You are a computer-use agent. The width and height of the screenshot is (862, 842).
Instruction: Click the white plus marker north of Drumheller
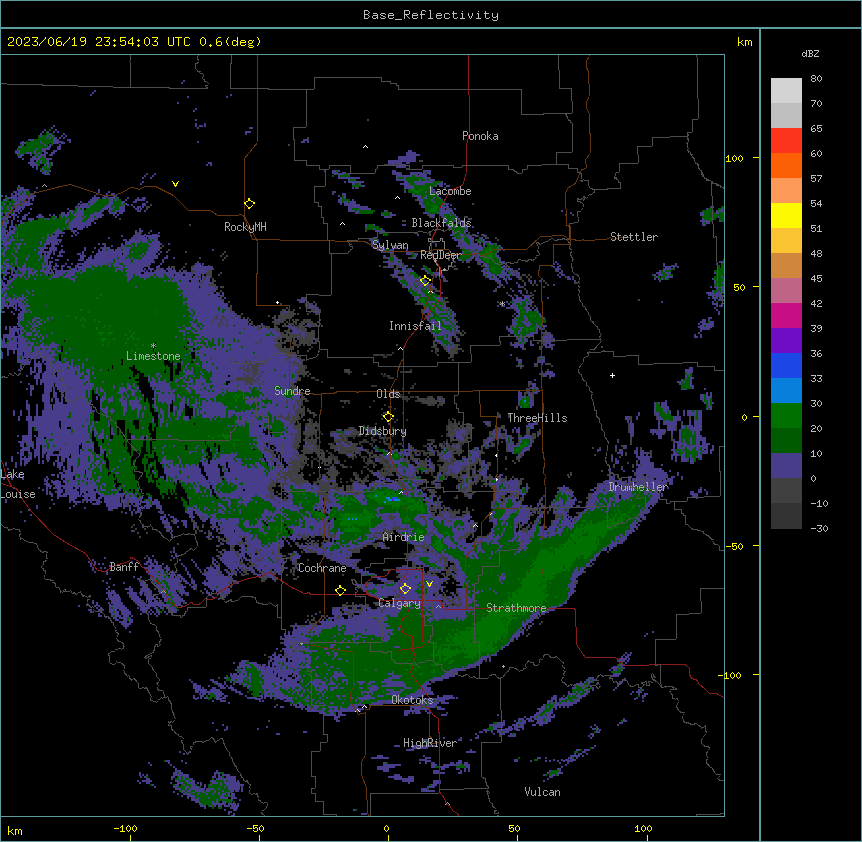[612, 375]
